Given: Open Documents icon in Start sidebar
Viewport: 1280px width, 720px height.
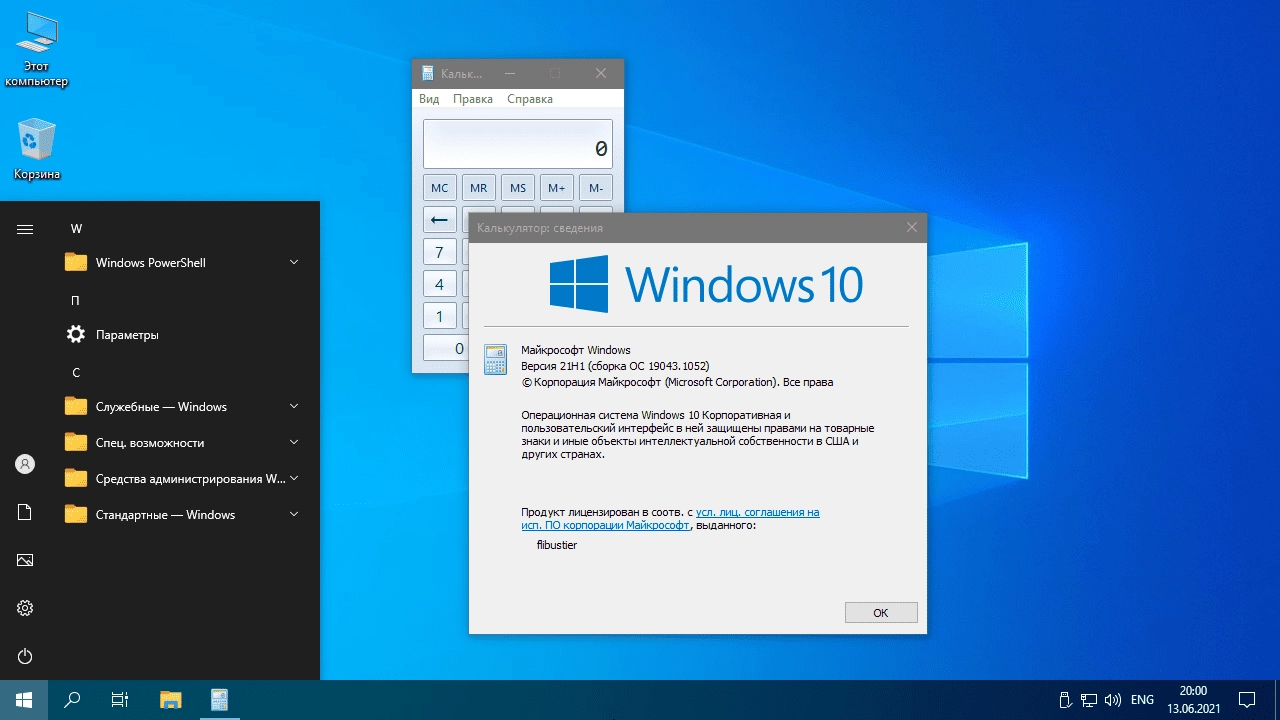Looking at the screenshot, I should [x=25, y=512].
